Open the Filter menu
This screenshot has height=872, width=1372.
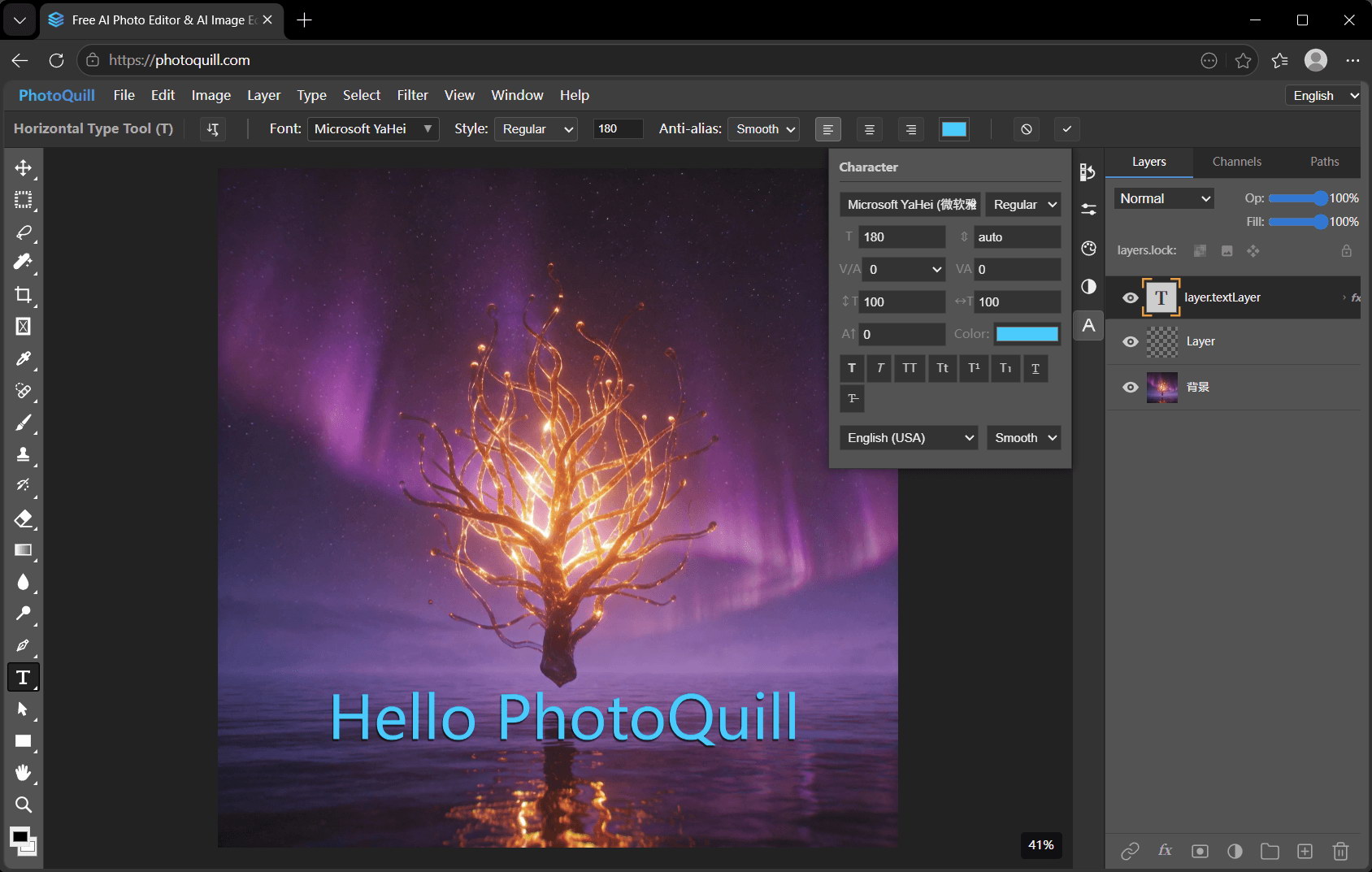pos(413,95)
